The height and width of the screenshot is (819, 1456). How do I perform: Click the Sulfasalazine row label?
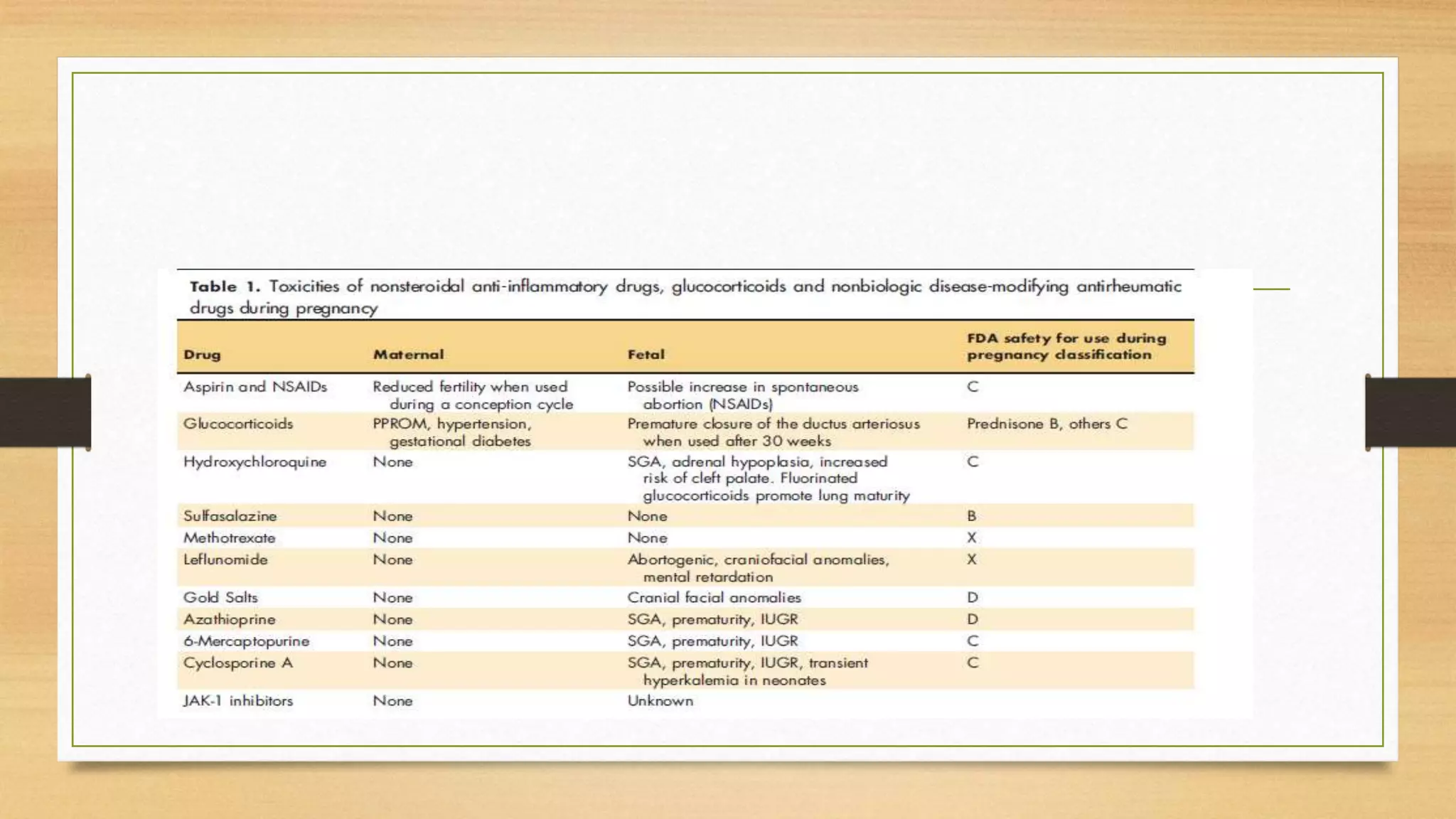[230, 516]
